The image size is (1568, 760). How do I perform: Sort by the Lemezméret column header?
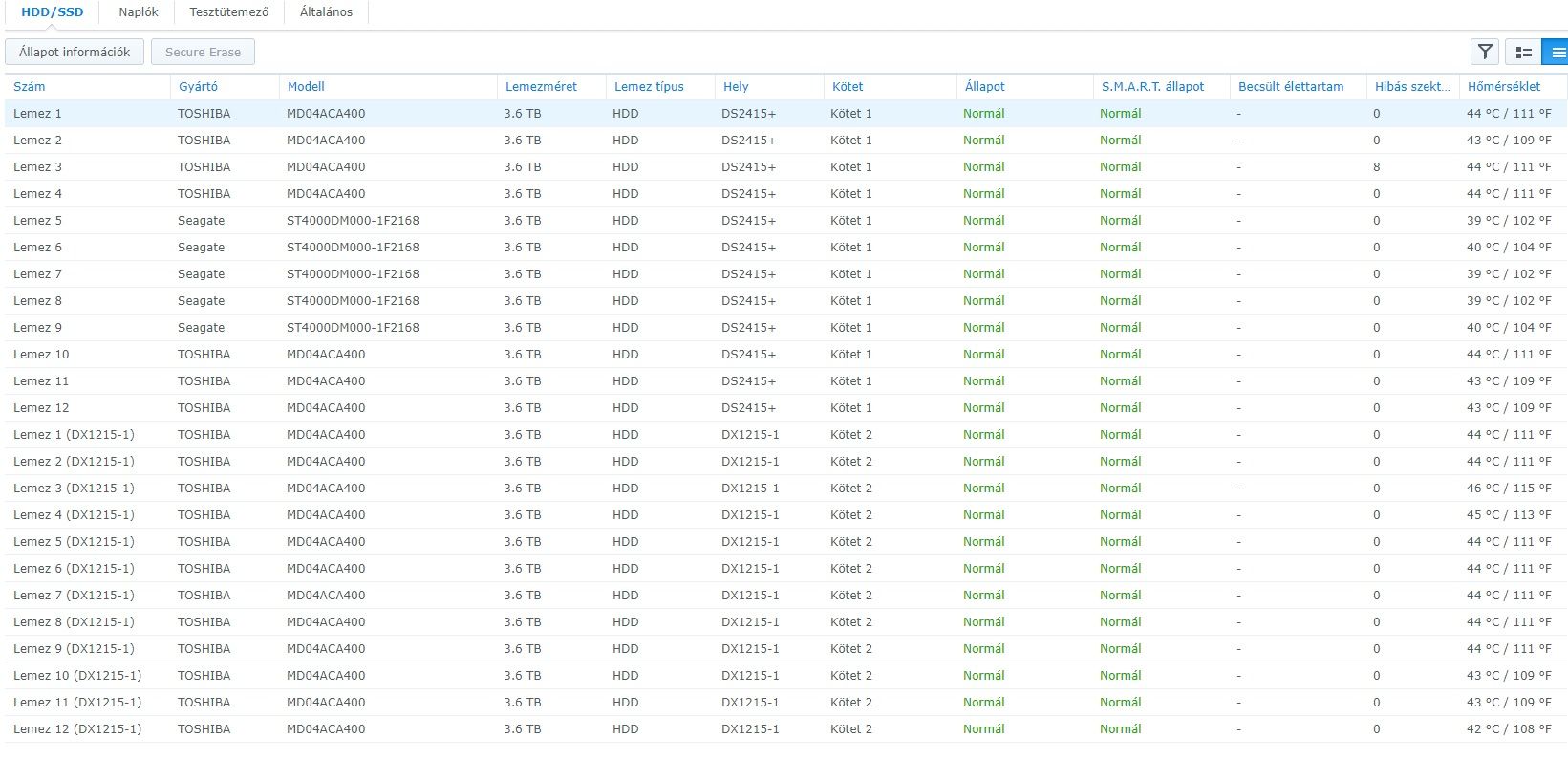[x=551, y=86]
